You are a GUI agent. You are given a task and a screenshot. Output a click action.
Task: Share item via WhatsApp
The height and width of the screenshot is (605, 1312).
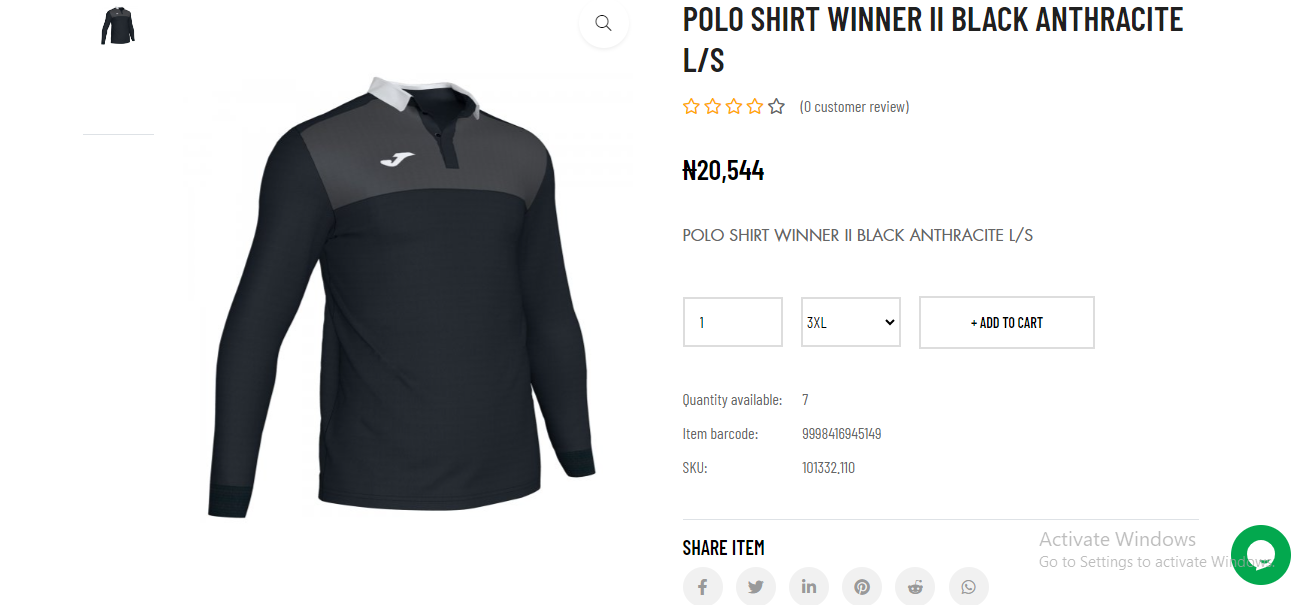968,587
